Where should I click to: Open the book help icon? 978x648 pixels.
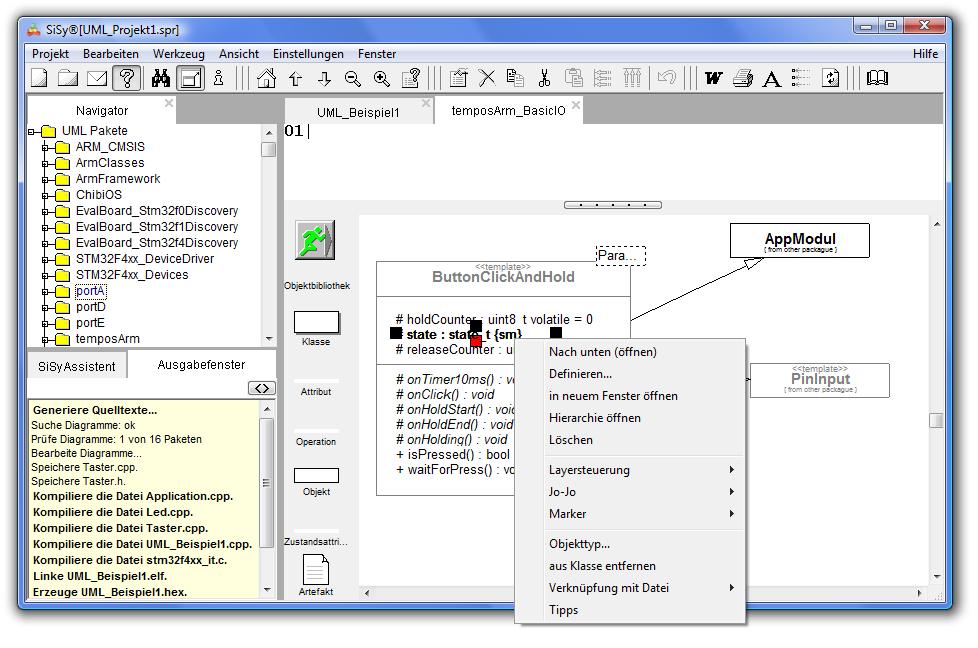point(877,78)
